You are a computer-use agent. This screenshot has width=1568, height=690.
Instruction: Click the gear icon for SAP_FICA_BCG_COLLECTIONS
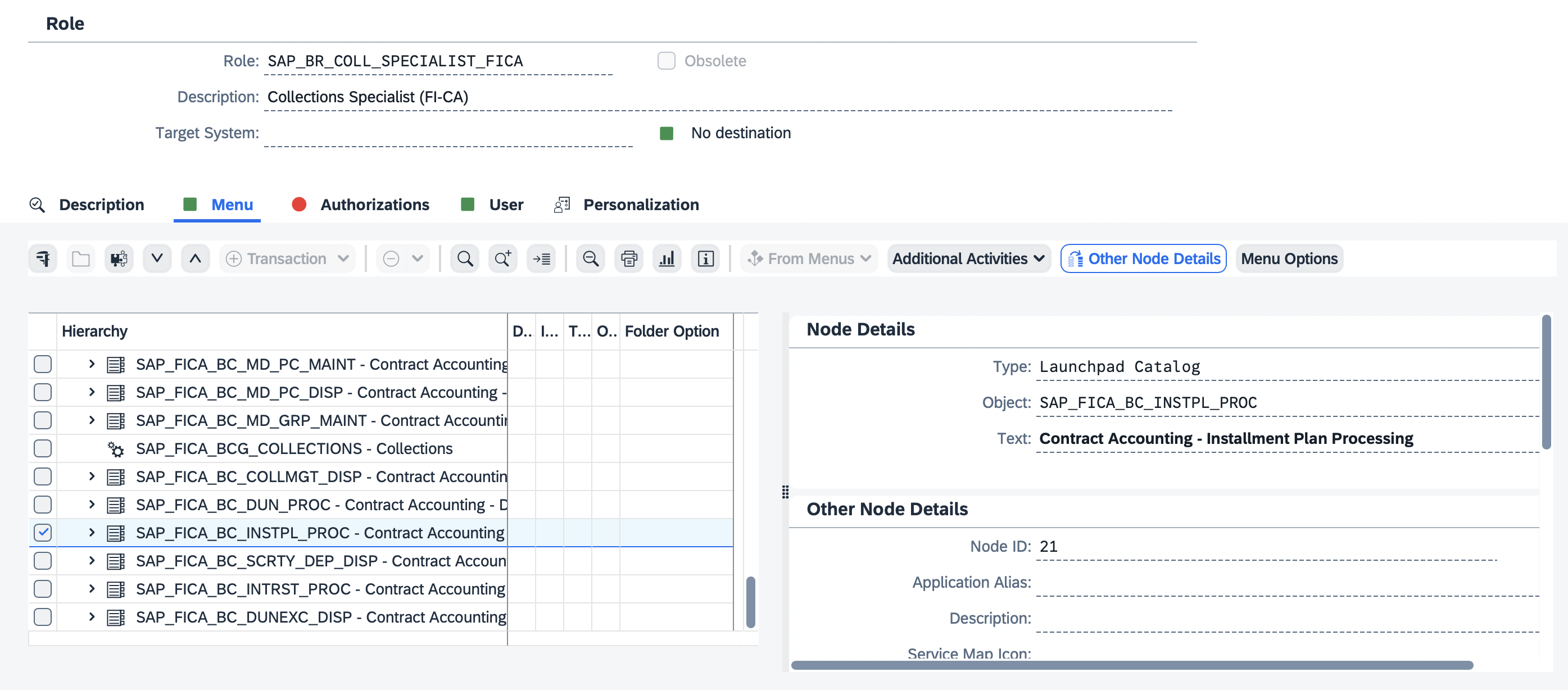click(x=116, y=449)
